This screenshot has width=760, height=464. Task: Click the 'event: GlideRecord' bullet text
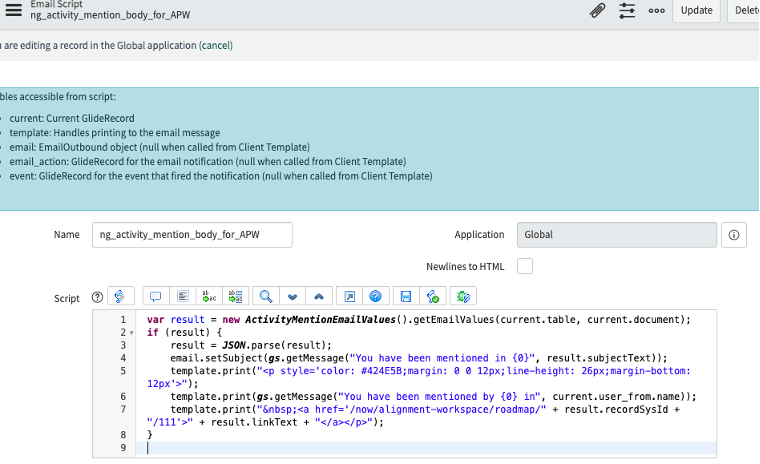tap(221, 176)
